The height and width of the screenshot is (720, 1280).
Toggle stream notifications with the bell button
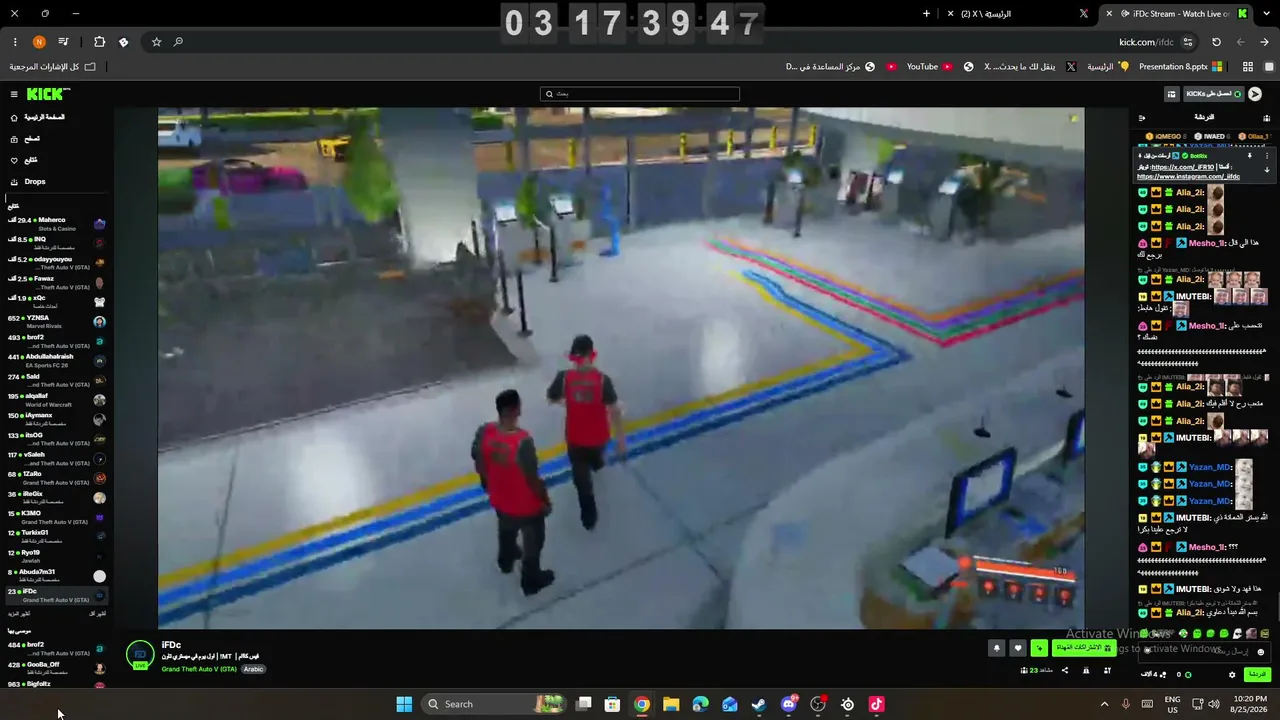996,648
